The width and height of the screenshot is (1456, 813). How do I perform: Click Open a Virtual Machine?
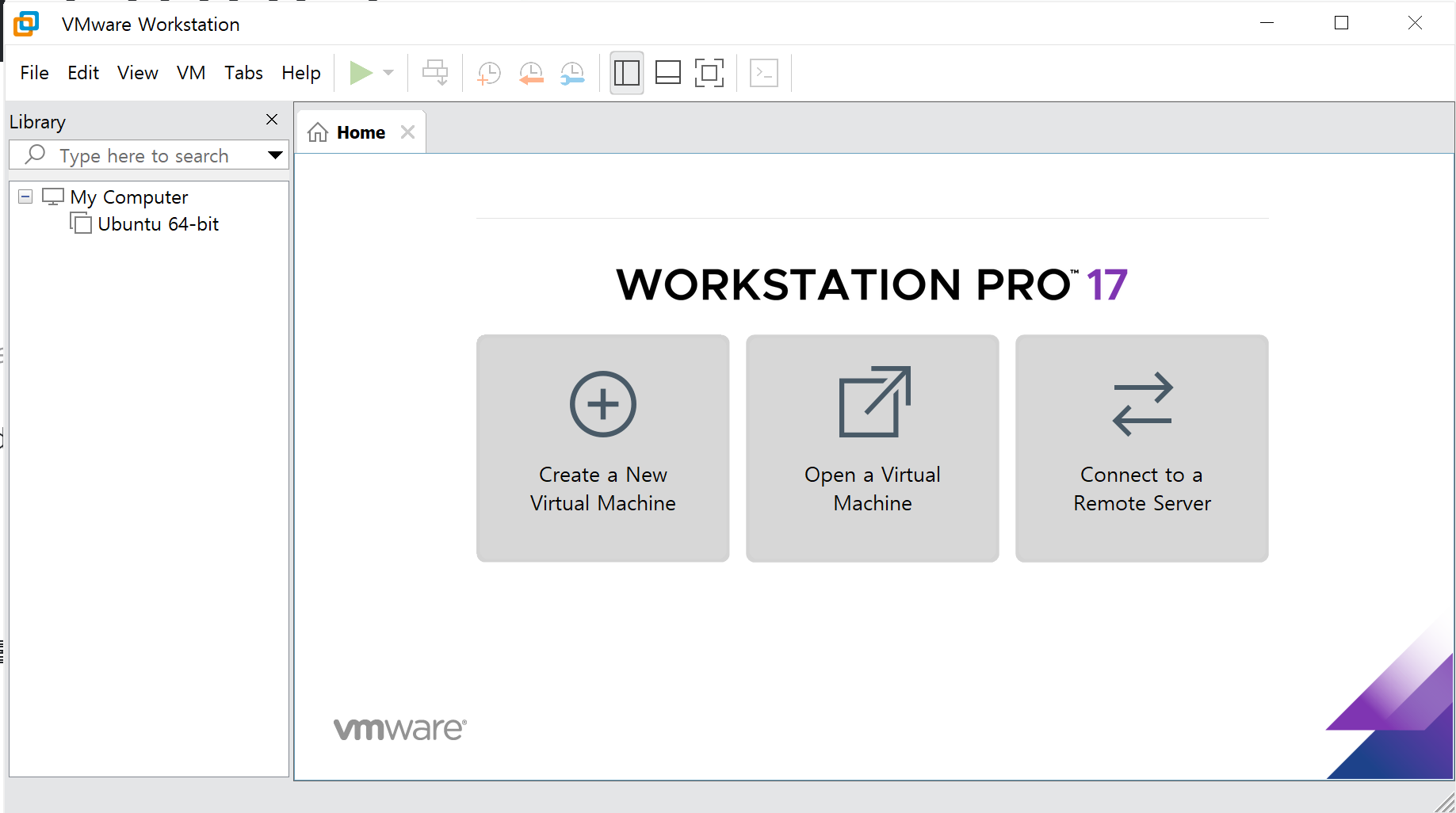click(873, 448)
